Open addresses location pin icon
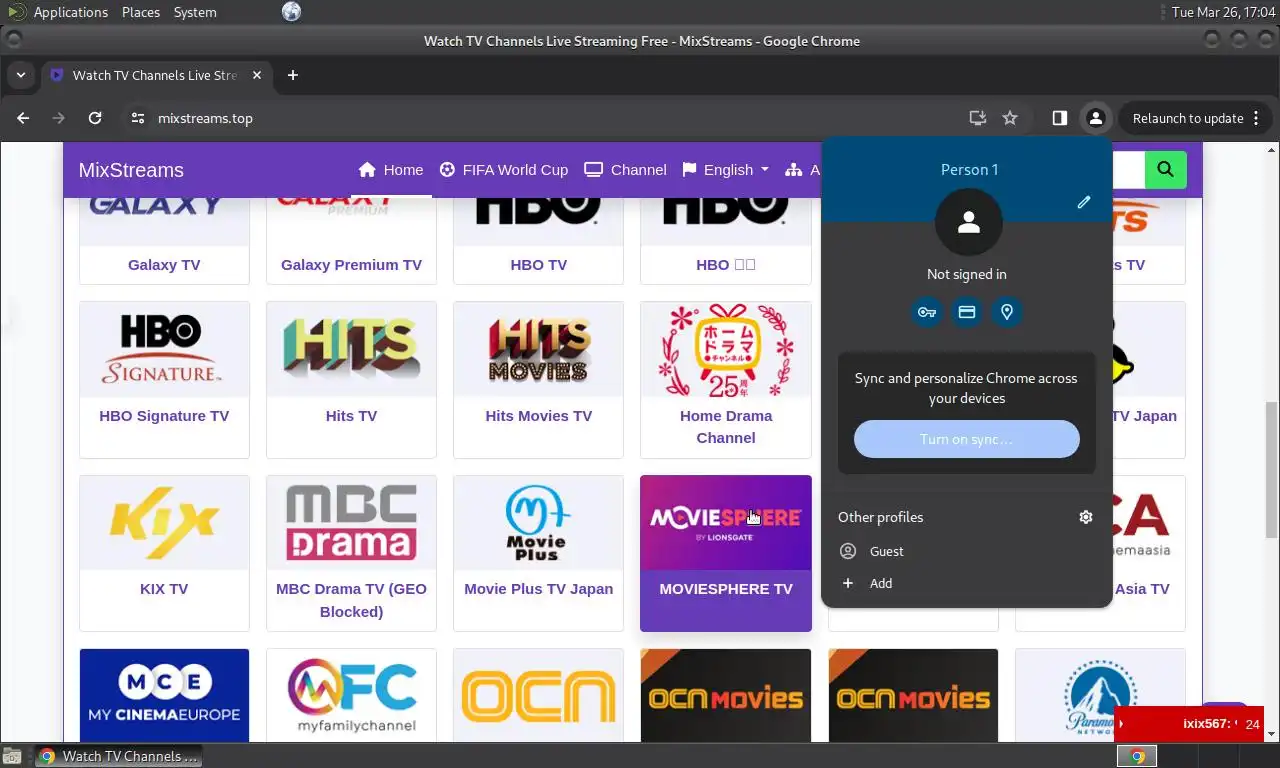 coord(1007,312)
